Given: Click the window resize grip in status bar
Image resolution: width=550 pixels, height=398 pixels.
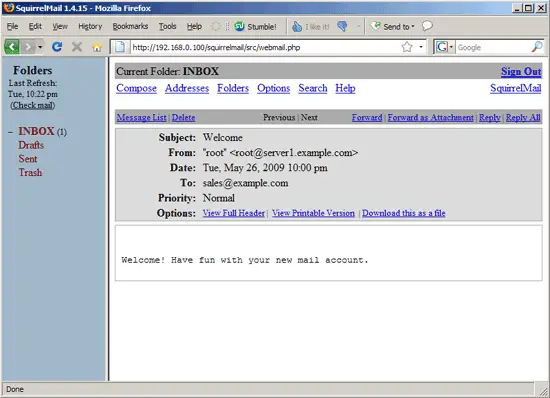Looking at the screenshot, I should pyautogui.click(x=543, y=391).
